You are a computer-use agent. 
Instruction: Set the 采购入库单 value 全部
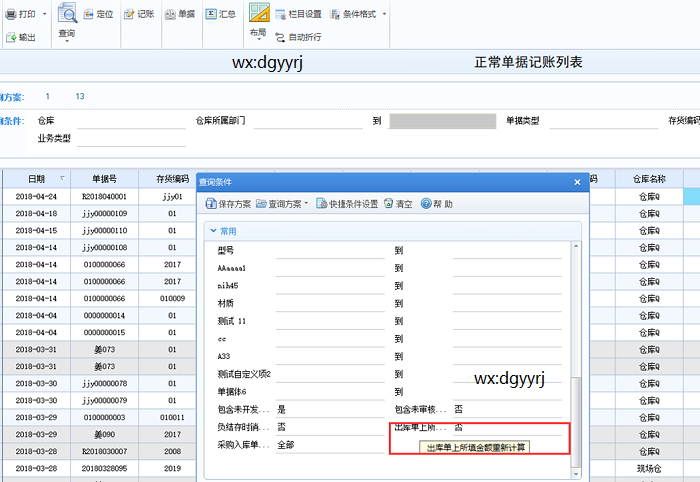(x=330, y=445)
